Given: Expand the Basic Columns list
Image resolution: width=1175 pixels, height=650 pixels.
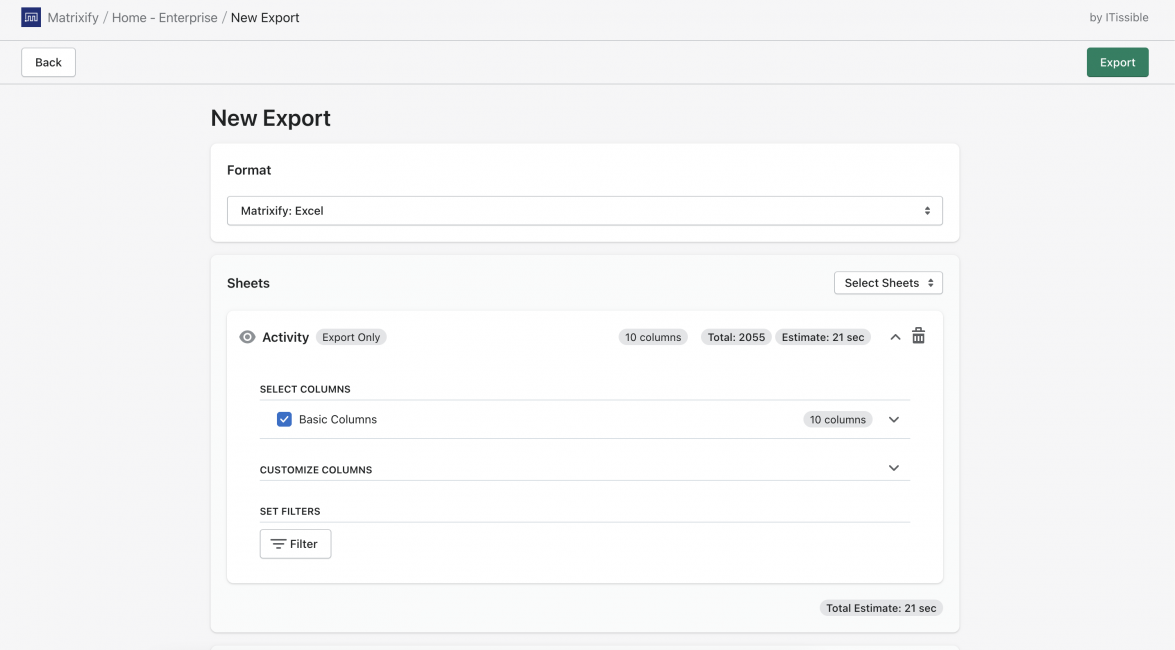Looking at the screenshot, I should (x=893, y=419).
